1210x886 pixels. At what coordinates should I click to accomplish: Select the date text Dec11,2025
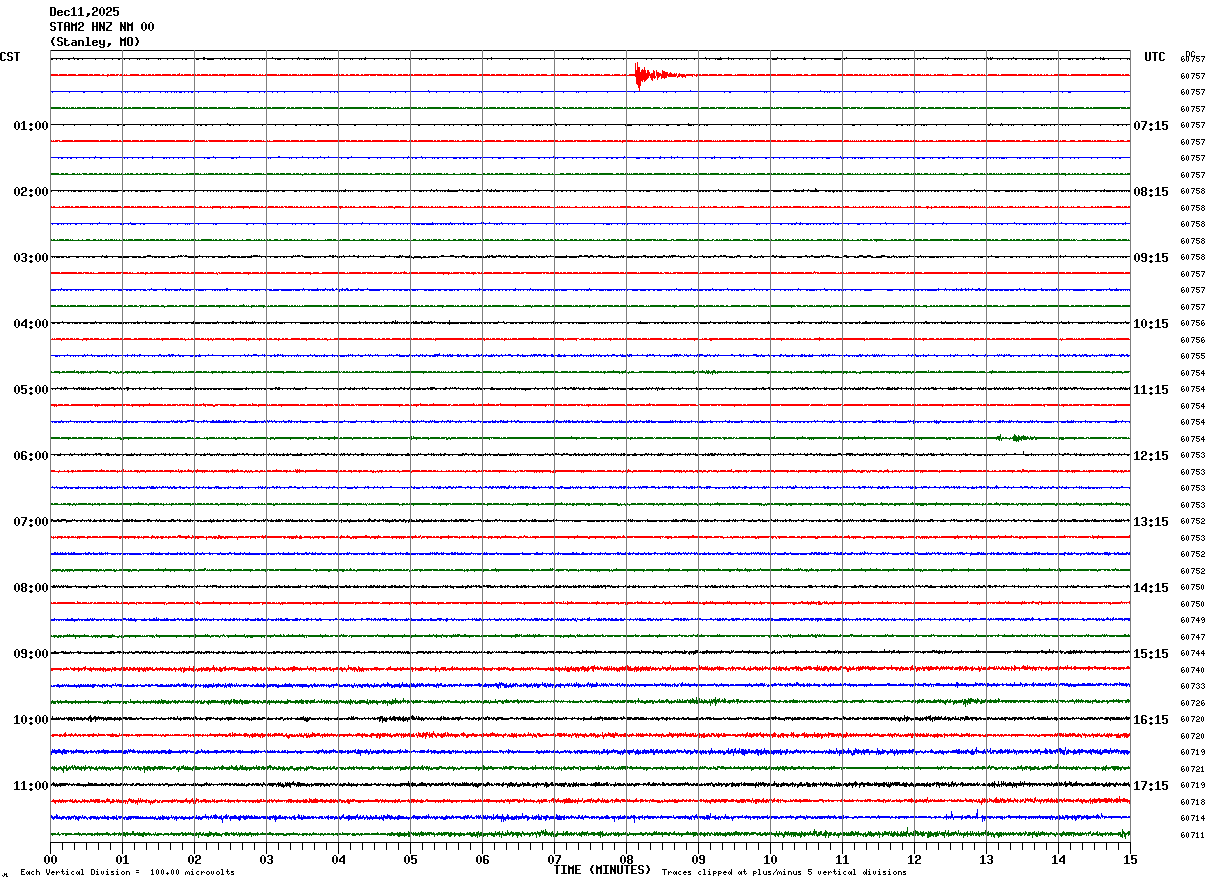click(84, 12)
